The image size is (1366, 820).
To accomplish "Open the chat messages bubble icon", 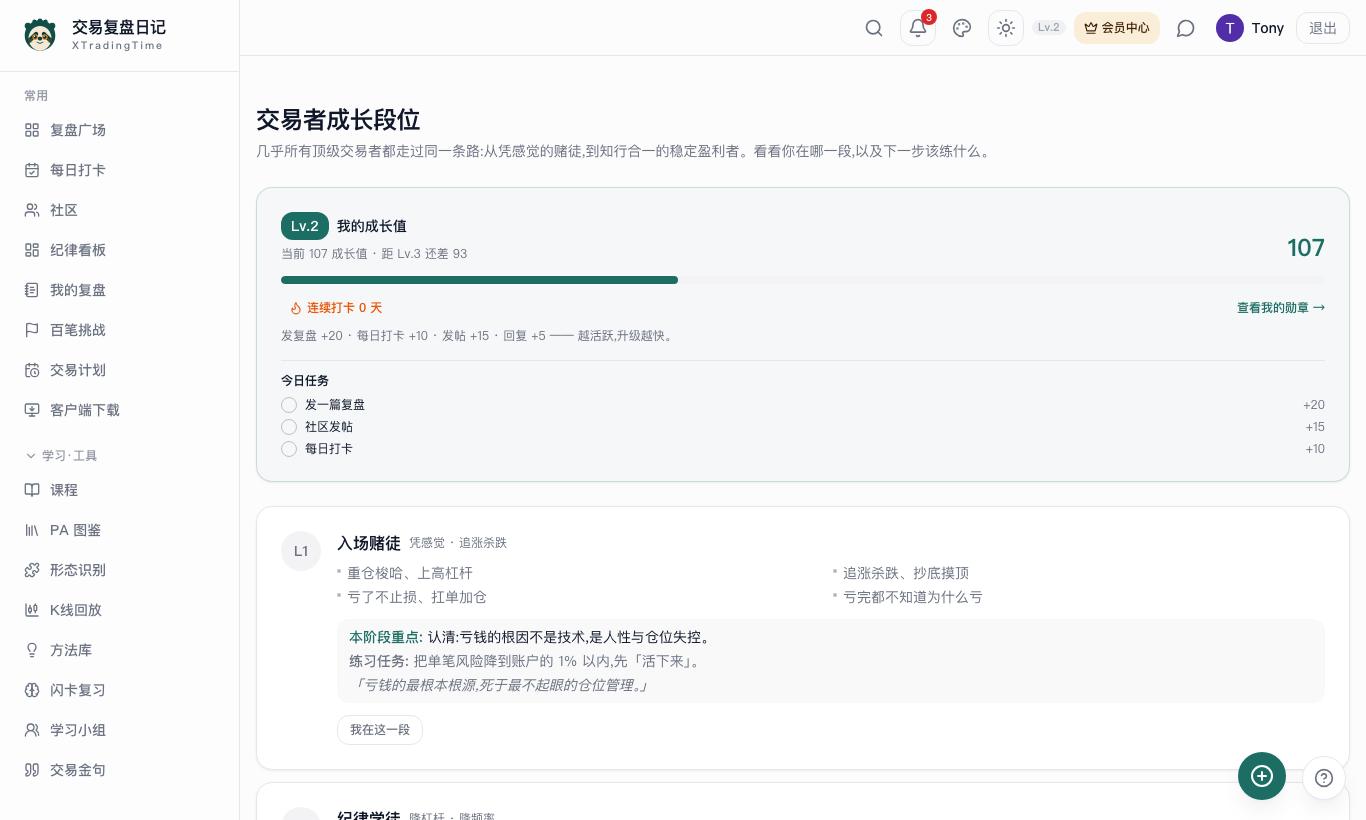I will [x=1186, y=28].
